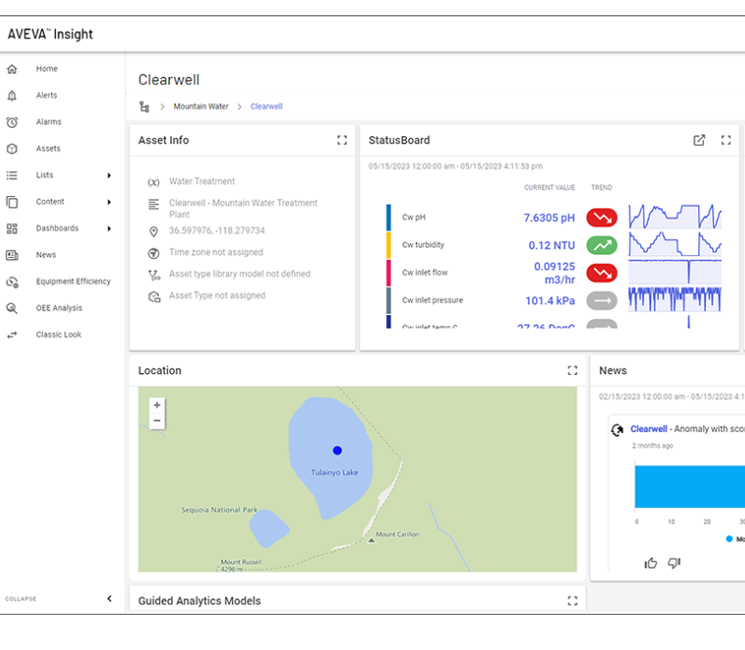Expand Asset Info panel to fullscreen
Viewport: 745px width, 650px height.
[342, 141]
